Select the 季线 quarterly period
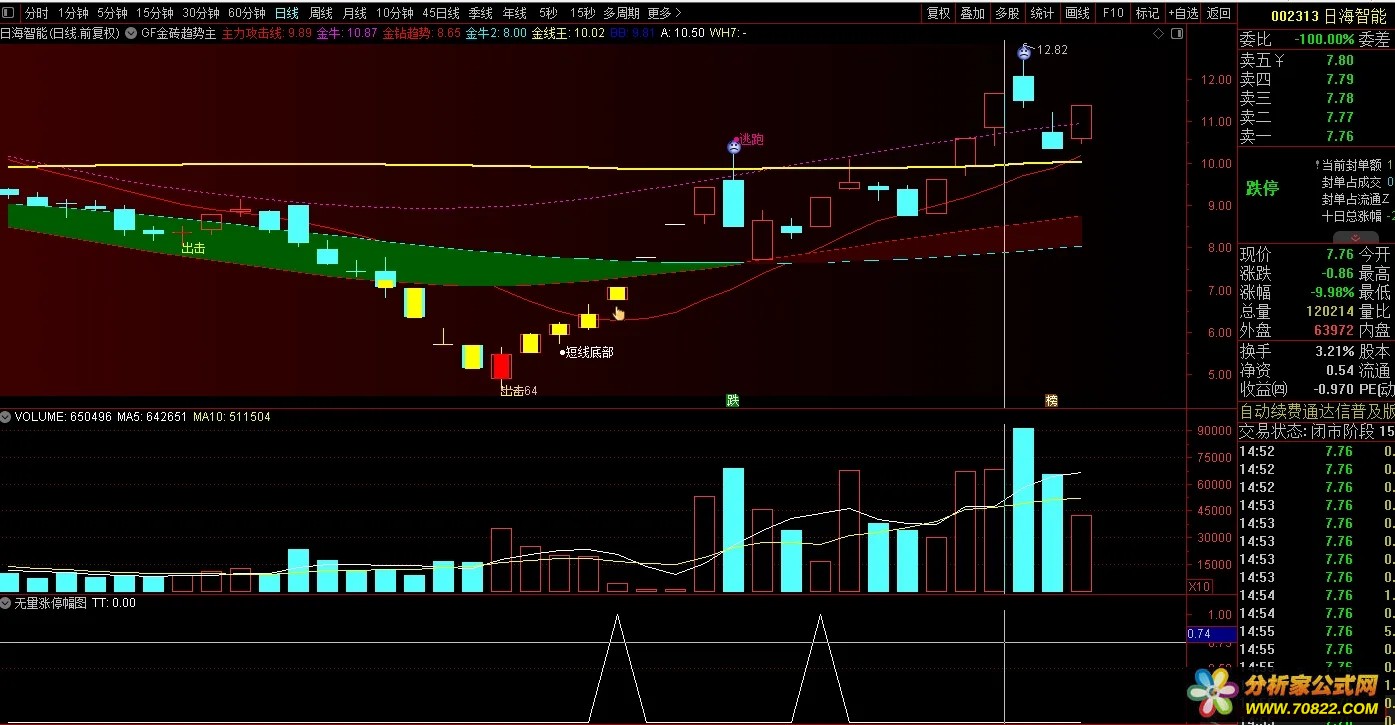This screenshot has width=1395, height=725. pyautogui.click(x=481, y=13)
